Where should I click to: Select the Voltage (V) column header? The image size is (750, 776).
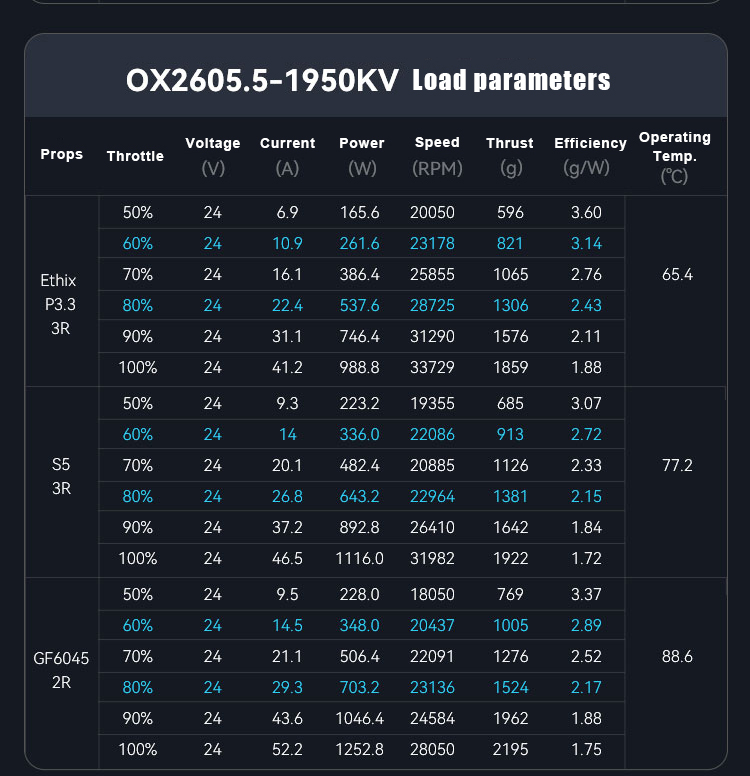[213, 156]
